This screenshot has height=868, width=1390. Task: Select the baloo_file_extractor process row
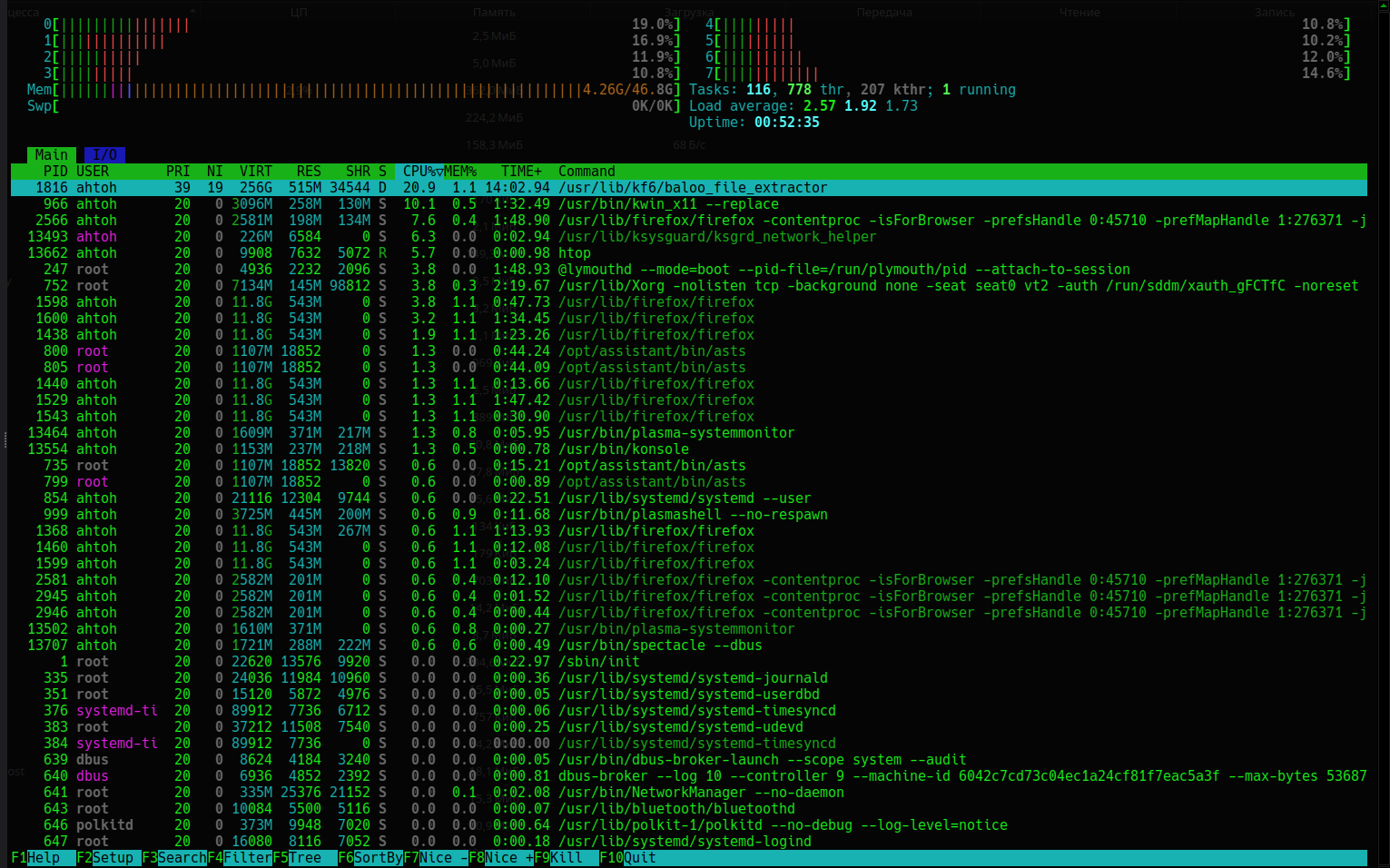(689, 188)
